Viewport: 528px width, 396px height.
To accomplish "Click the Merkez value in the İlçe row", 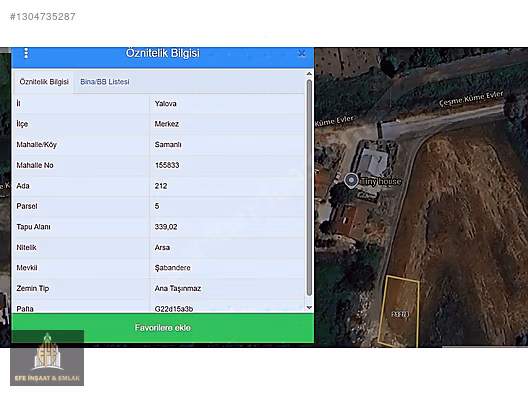I will tap(167, 124).
